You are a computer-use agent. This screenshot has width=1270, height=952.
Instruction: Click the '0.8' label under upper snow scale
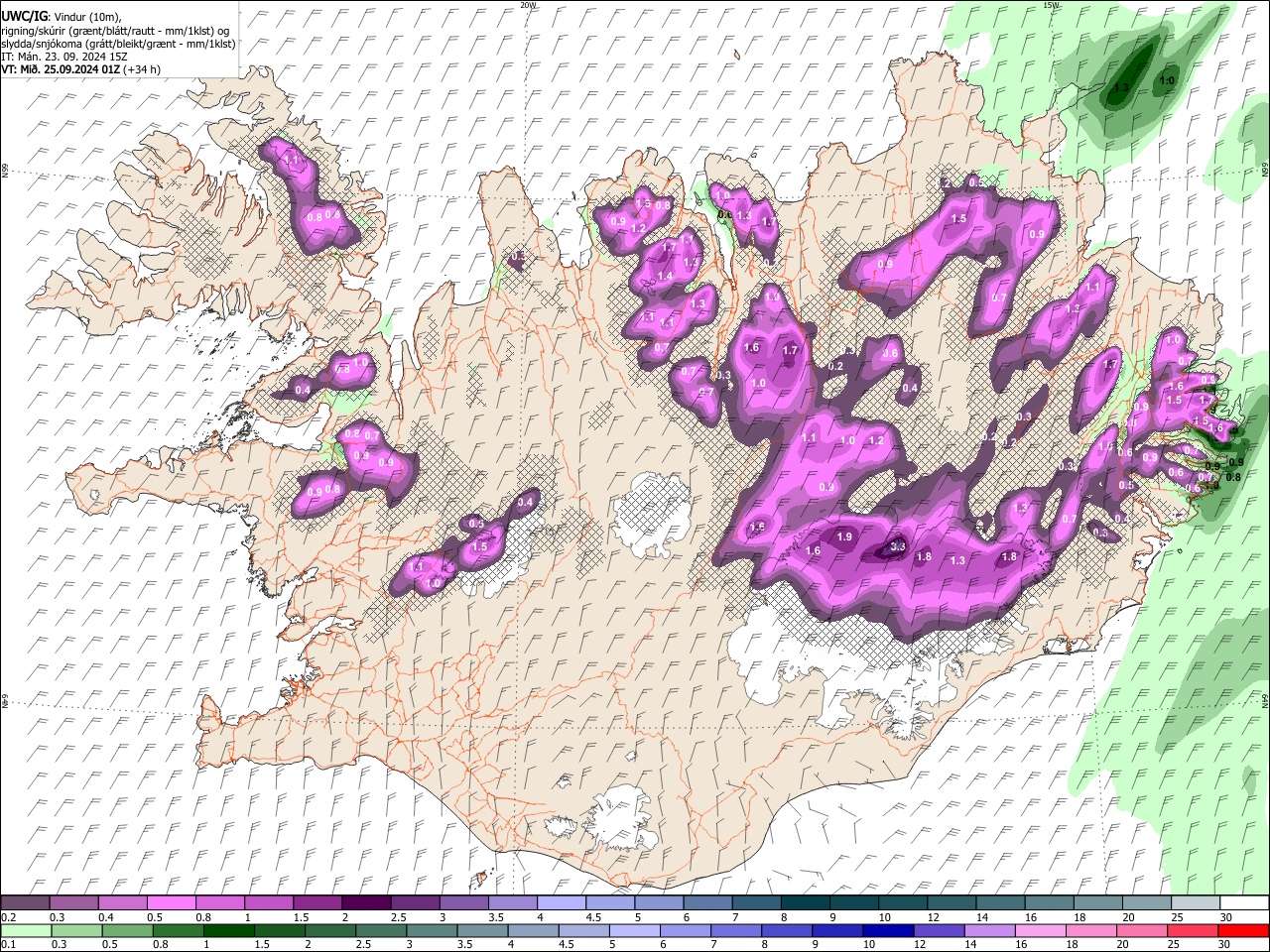click(x=203, y=917)
